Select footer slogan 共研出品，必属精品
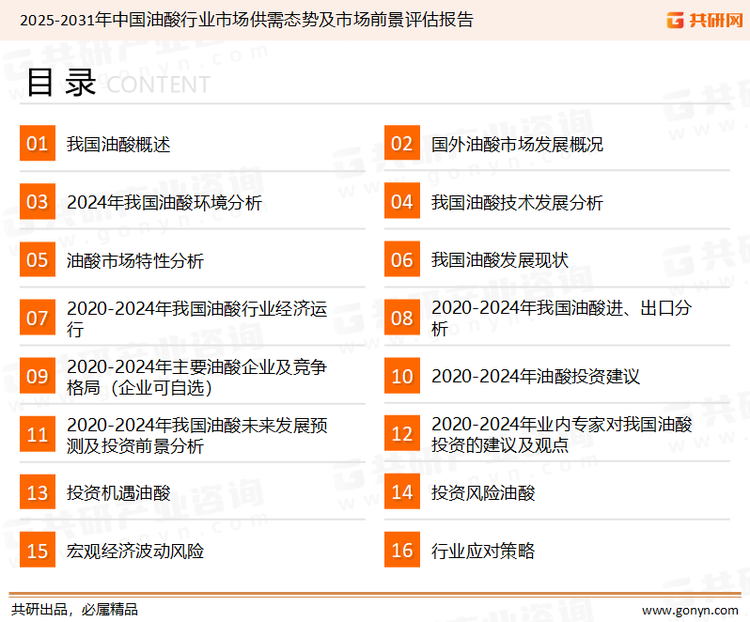The width and height of the screenshot is (750, 622). point(75,610)
